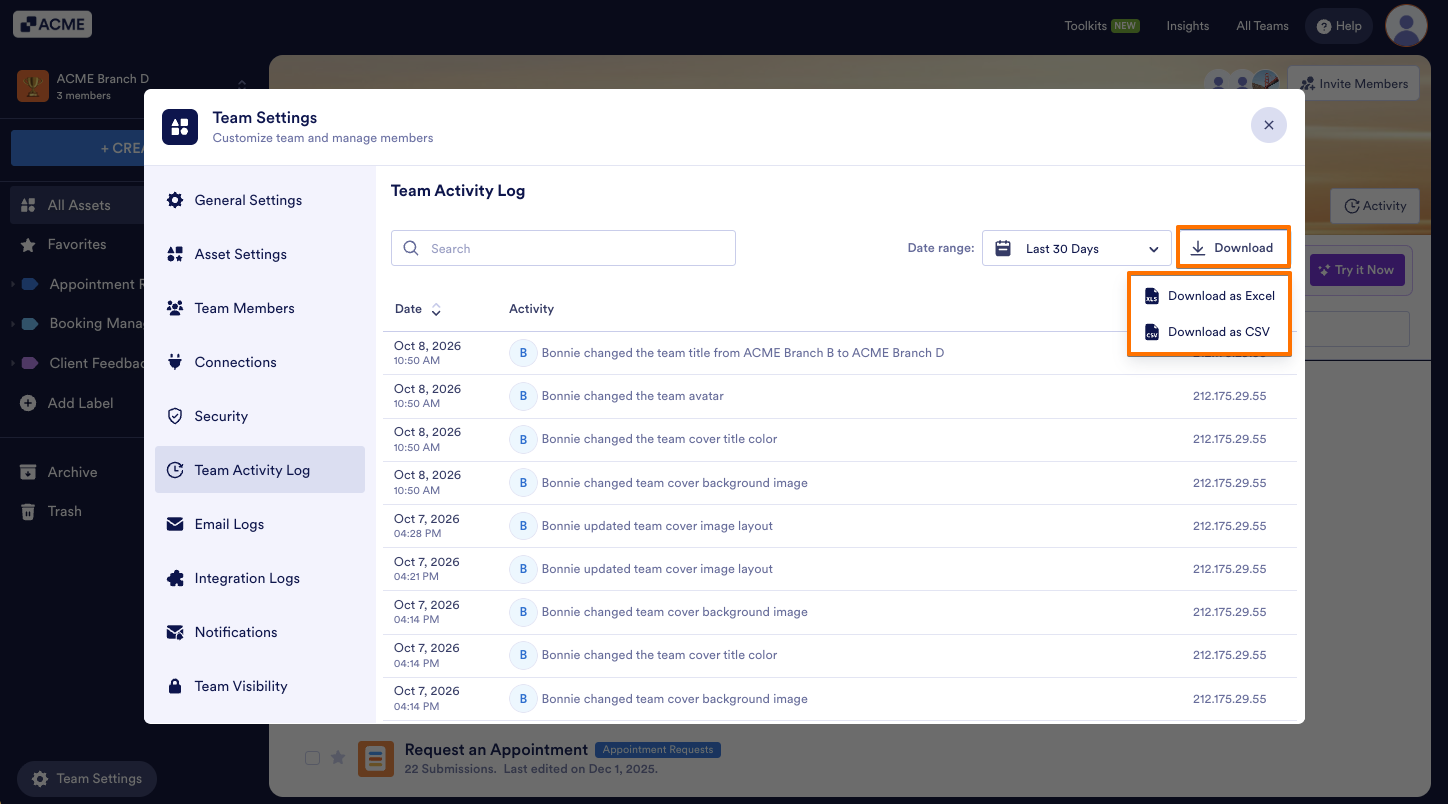The width and height of the screenshot is (1448, 804).
Task: Click the Team Settings button at bottom left
Action: pyautogui.click(x=87, y=779)
